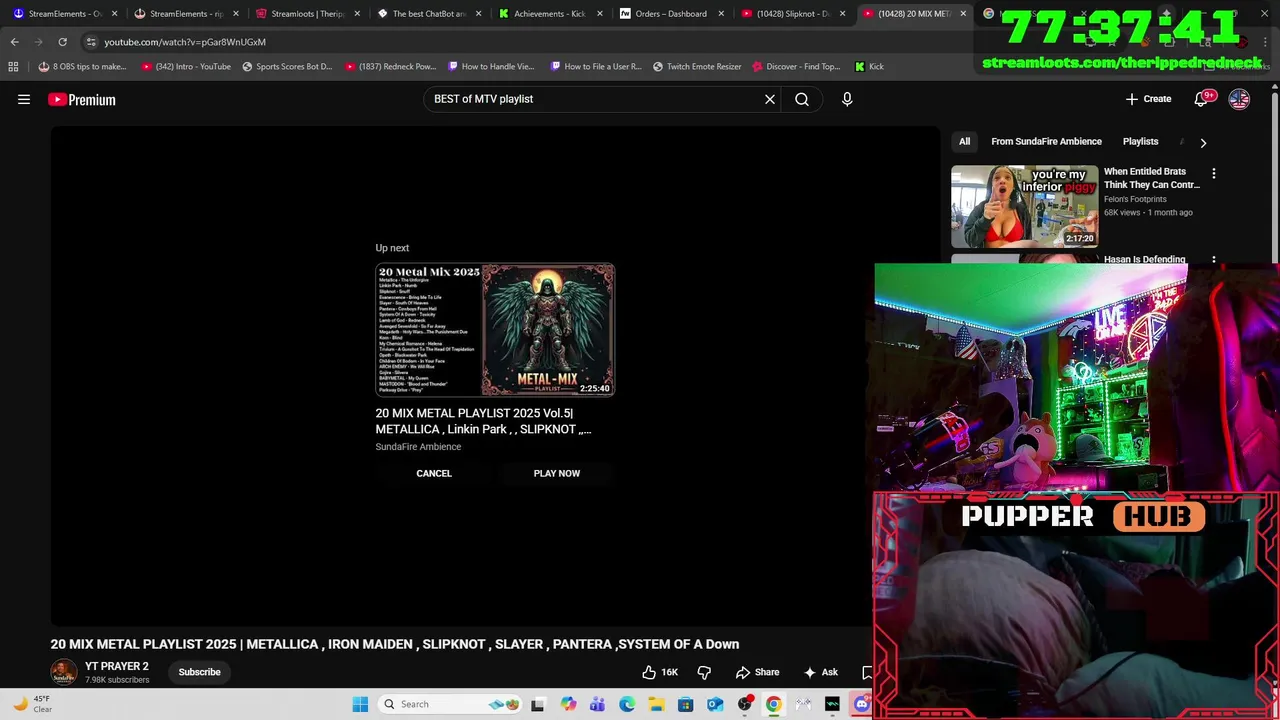Open the 8 OBS tips bookmark

(x=82, y=66)
